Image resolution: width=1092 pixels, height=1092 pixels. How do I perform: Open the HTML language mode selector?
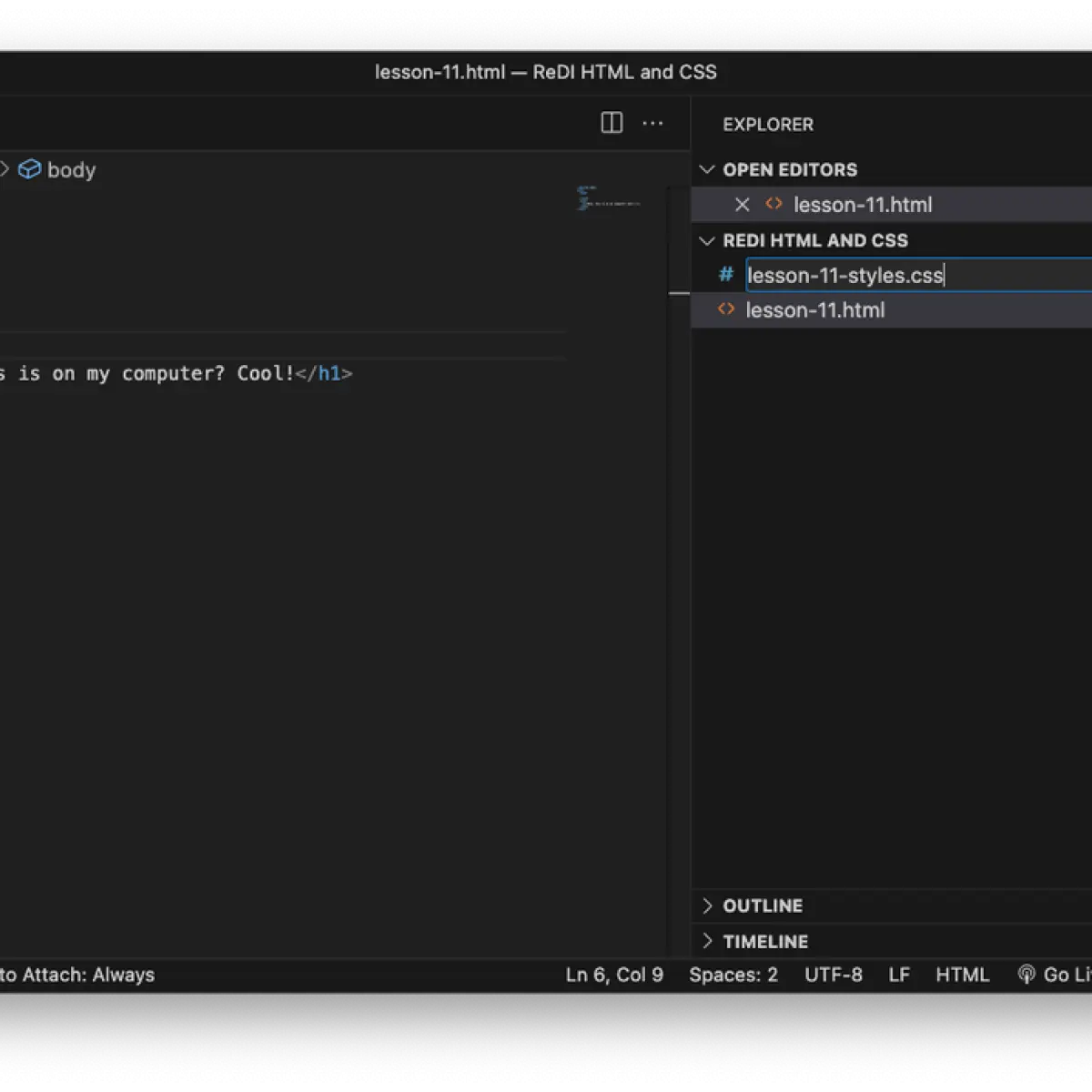point(963,975)
